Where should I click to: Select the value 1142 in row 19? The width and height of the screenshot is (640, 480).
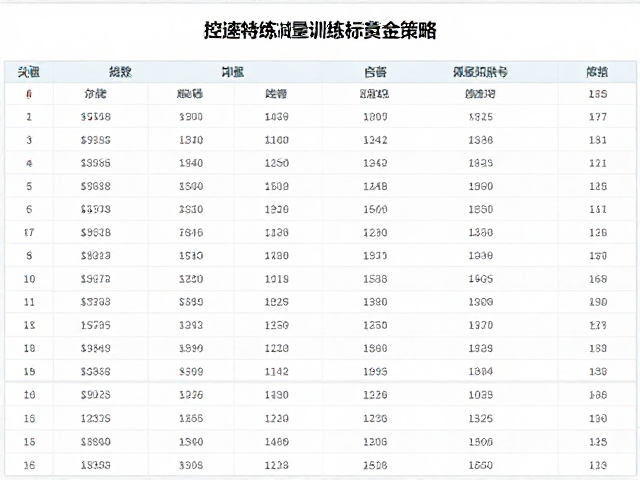click(276, 372)
